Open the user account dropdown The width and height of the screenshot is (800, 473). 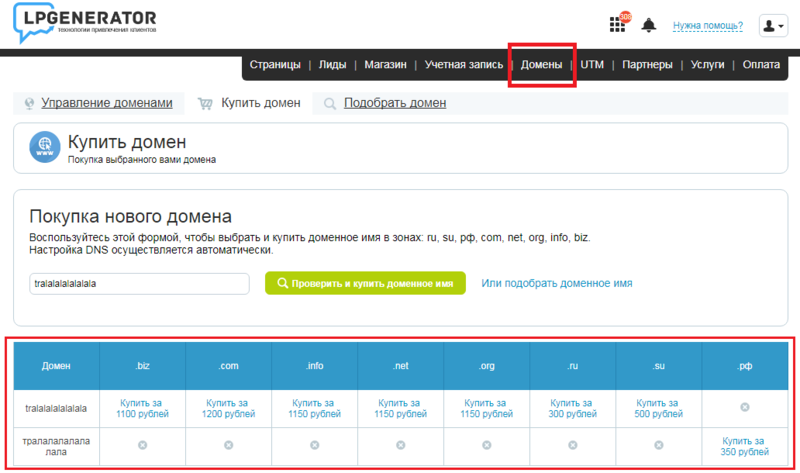(773, 25)
